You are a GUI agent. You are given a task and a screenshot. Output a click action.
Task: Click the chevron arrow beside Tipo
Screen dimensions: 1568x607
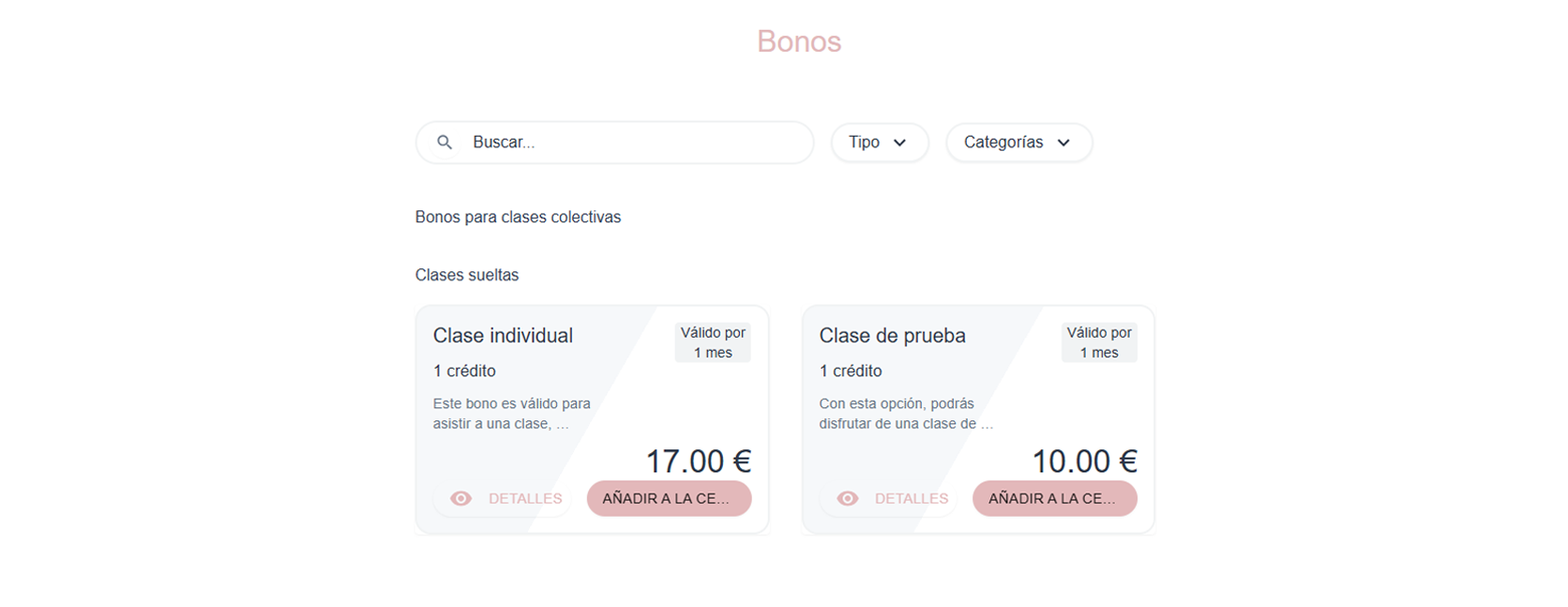(900, 143)
